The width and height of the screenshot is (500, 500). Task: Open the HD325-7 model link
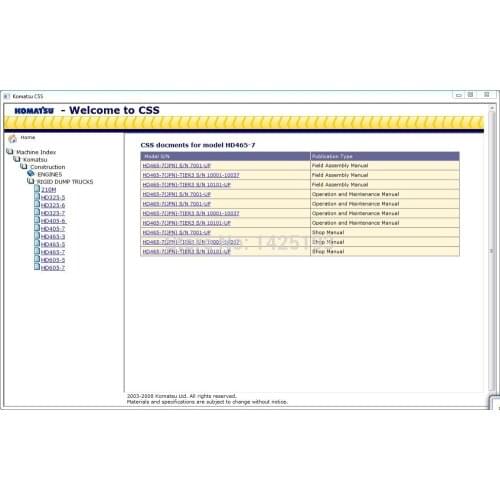tap(53, 213)
